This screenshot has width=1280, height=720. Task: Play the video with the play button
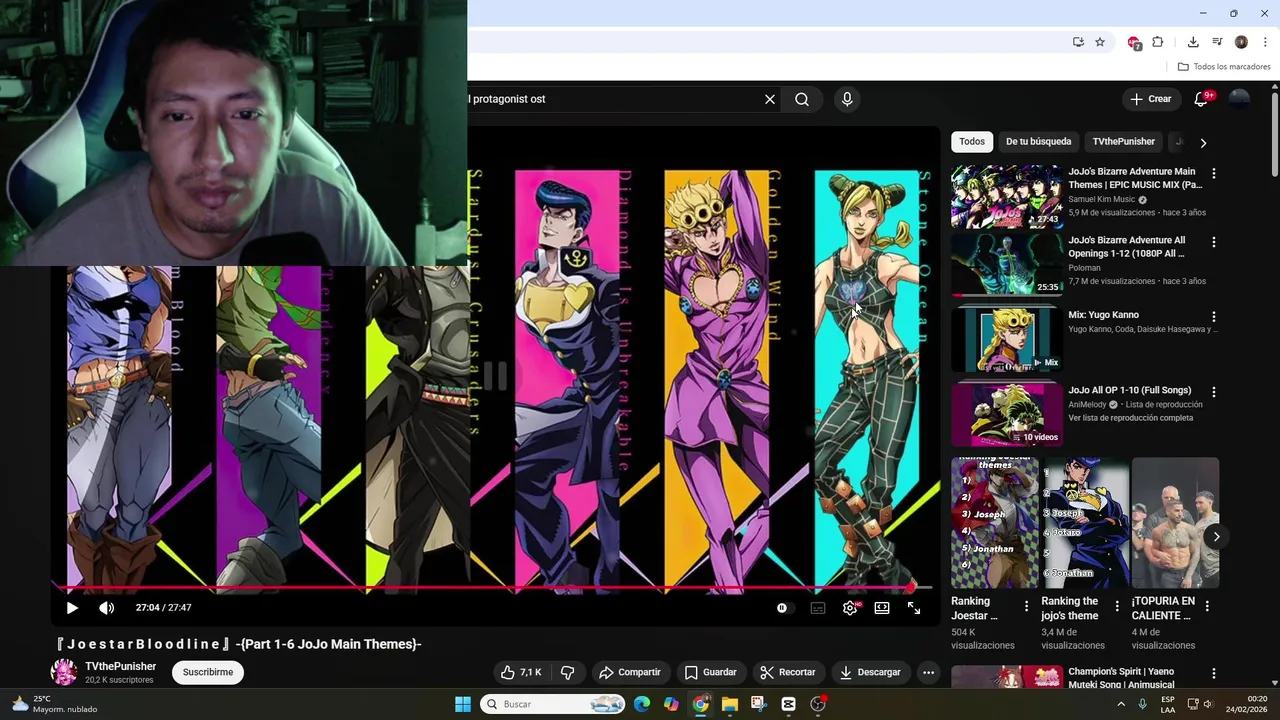[72, 607]
